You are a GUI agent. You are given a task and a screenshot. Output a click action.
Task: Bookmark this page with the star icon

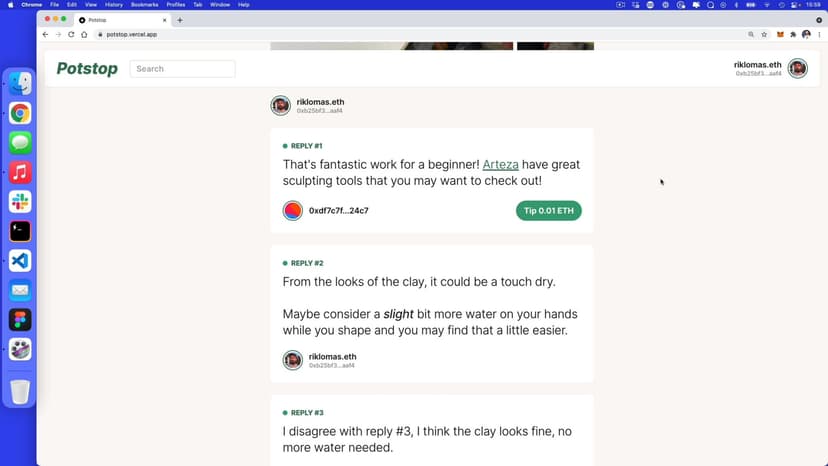tap(764, 34)
